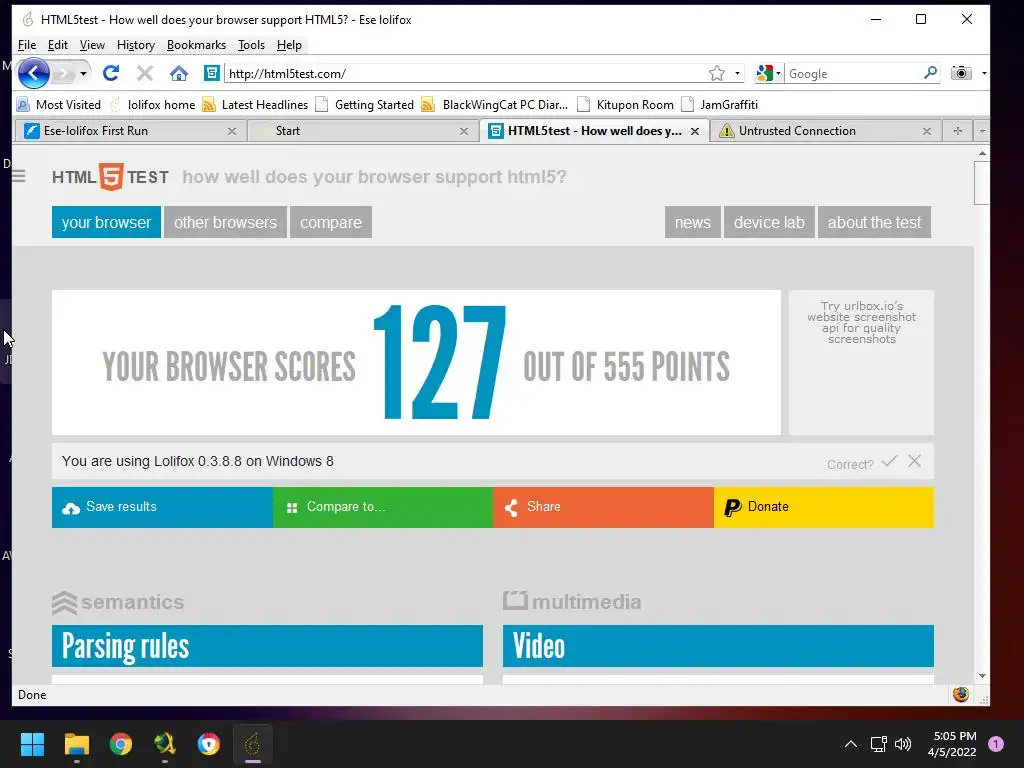Stop loading with the X icon
The height and width of the screenshot is (768, 1024).
pyautogui.click(x=145, y=73)
